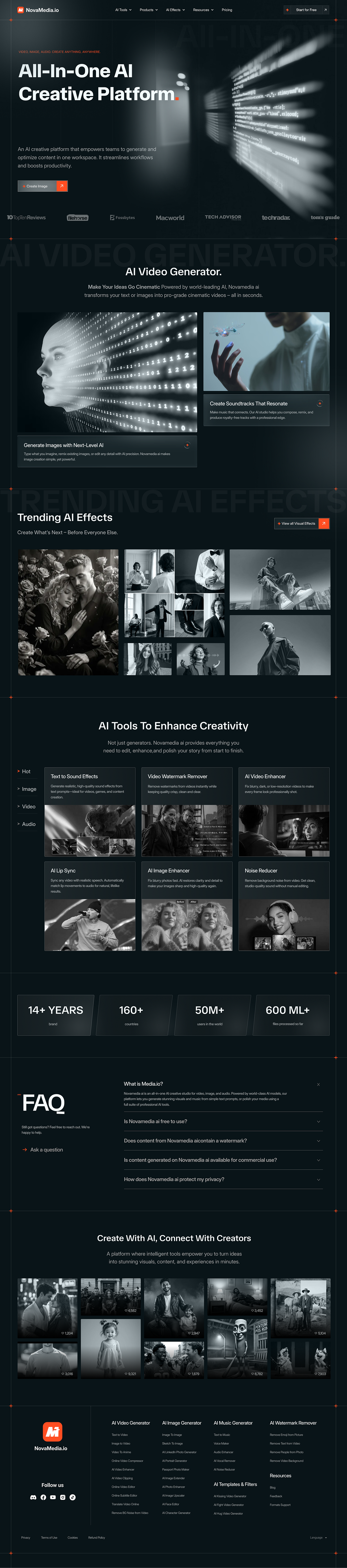Click the Create Soundtracks card arrow icon
Image resolution: width=347 pixels, height=1568 pixels.
tap(320, 403)
